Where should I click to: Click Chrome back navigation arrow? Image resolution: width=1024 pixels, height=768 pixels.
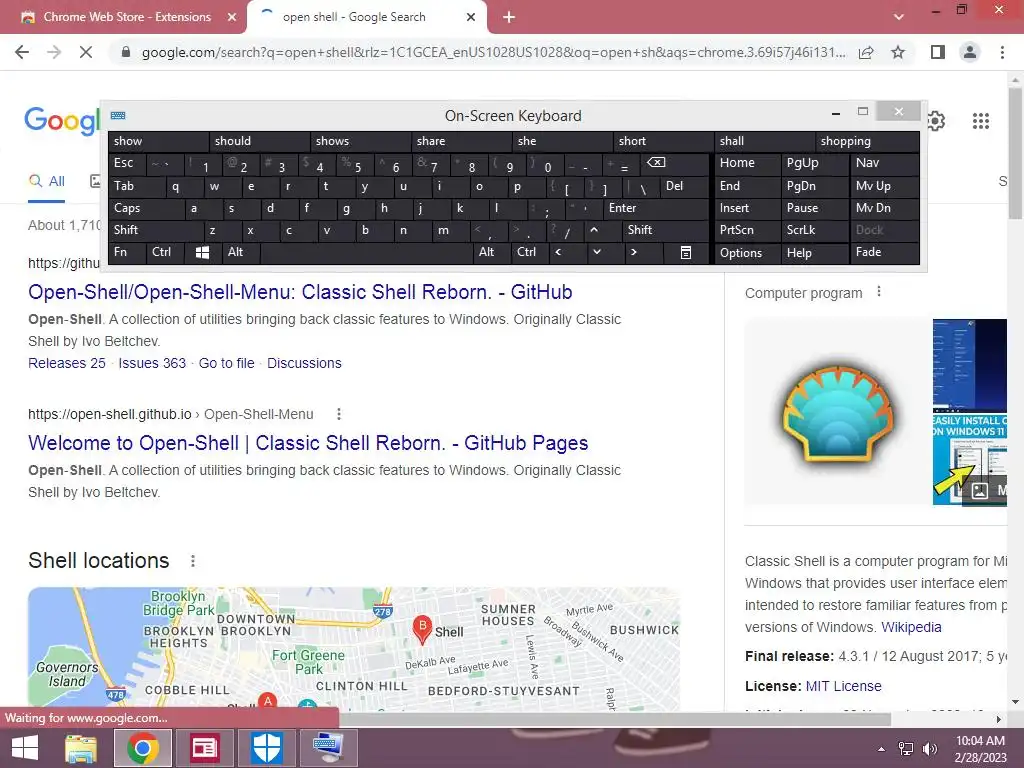tap(22, 52)
